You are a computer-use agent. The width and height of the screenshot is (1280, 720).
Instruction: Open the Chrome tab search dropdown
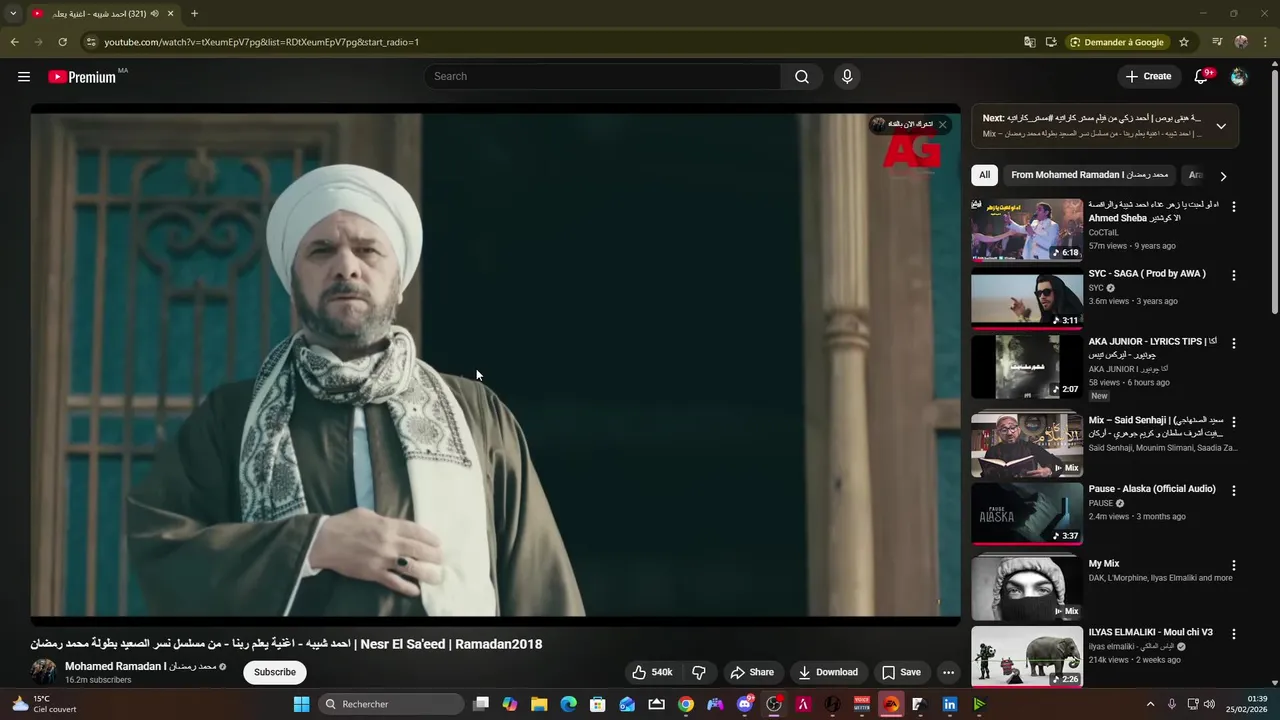point(13,14)
